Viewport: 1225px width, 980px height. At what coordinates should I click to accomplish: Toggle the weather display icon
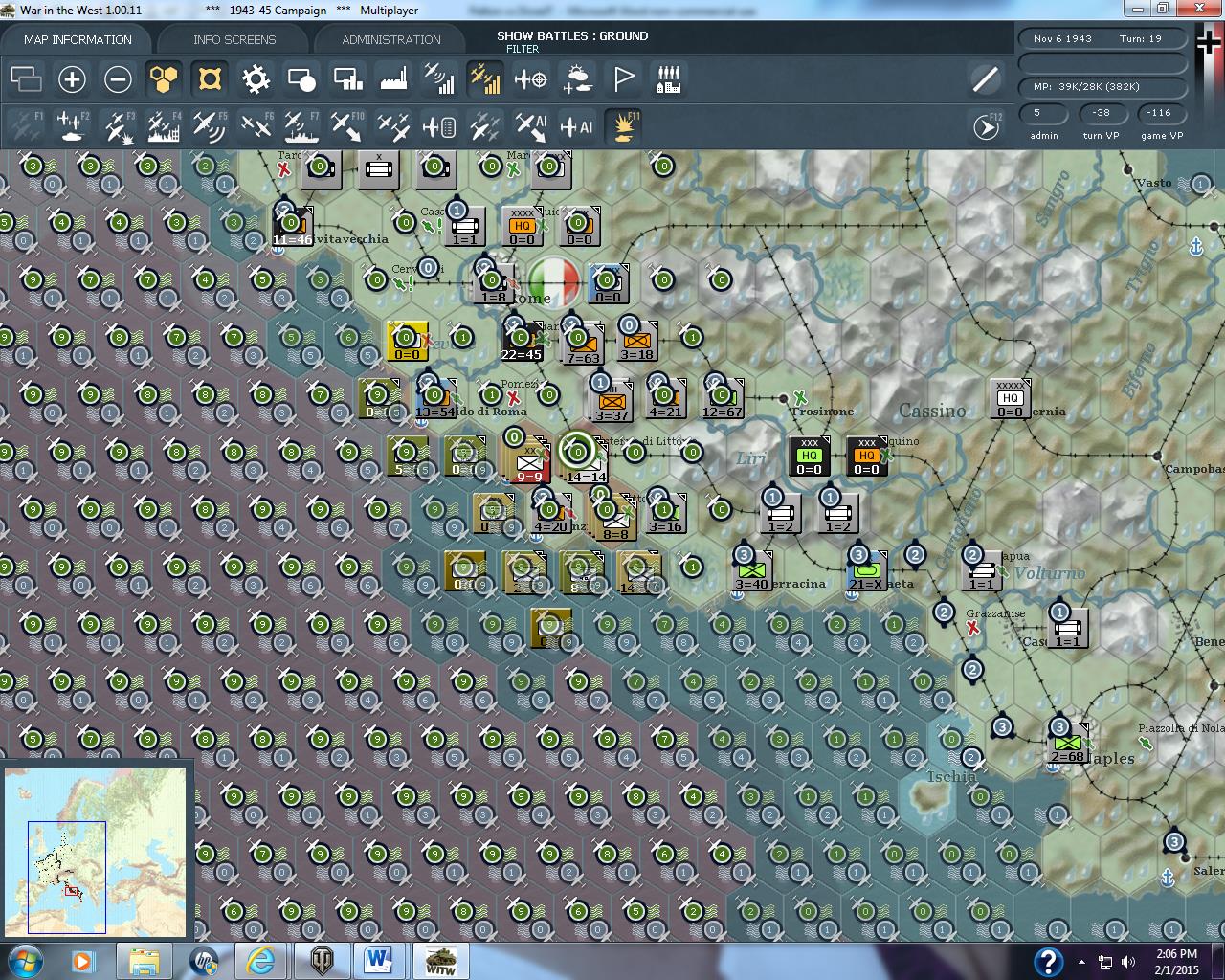[577, 79]
